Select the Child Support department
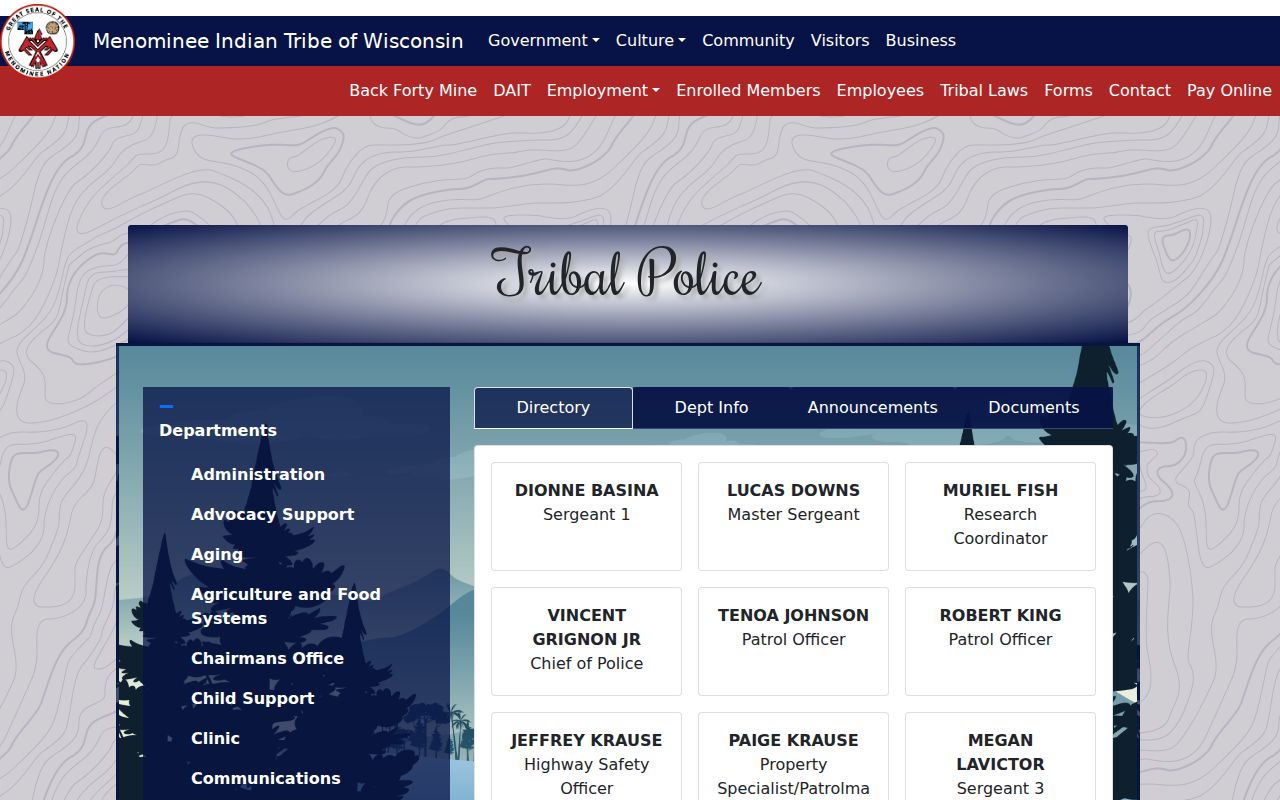This screenshot has height=800, width=1280. tap(253, 698)
